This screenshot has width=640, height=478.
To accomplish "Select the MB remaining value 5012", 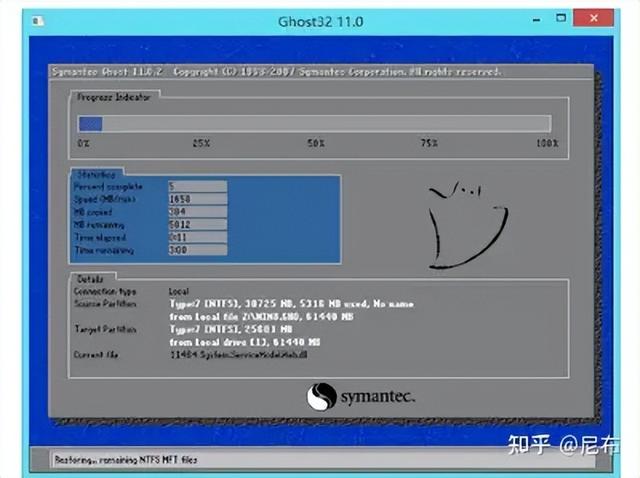I will point(198,225).
